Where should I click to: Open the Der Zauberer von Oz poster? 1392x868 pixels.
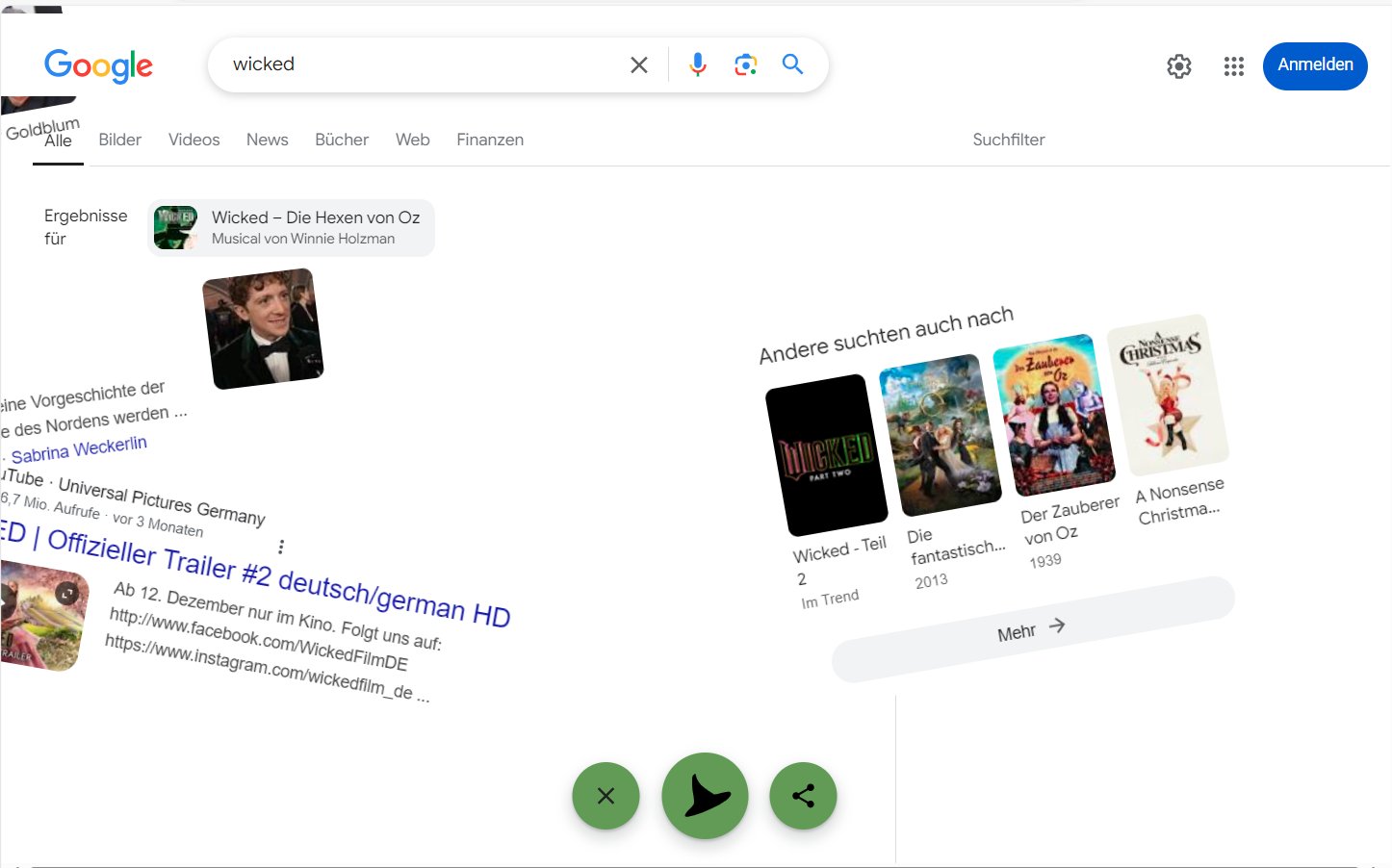(1054, 415)
